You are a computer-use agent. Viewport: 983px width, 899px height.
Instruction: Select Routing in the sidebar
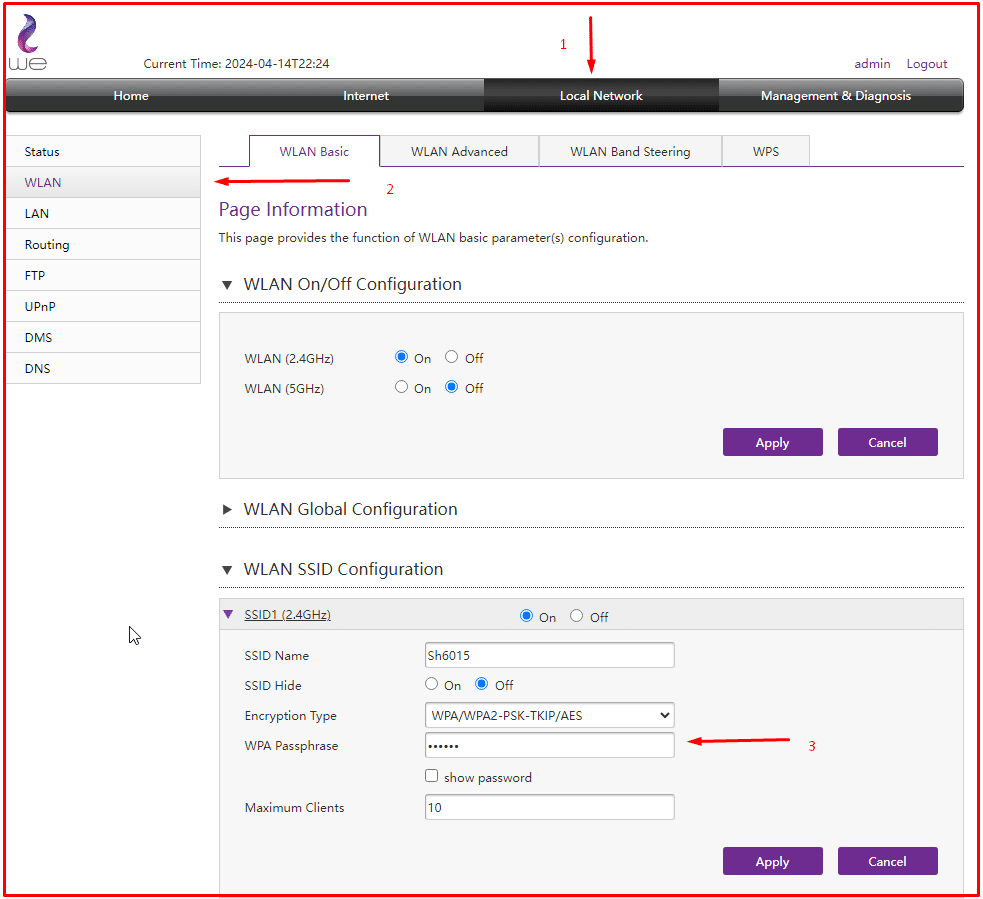point(48,245)
